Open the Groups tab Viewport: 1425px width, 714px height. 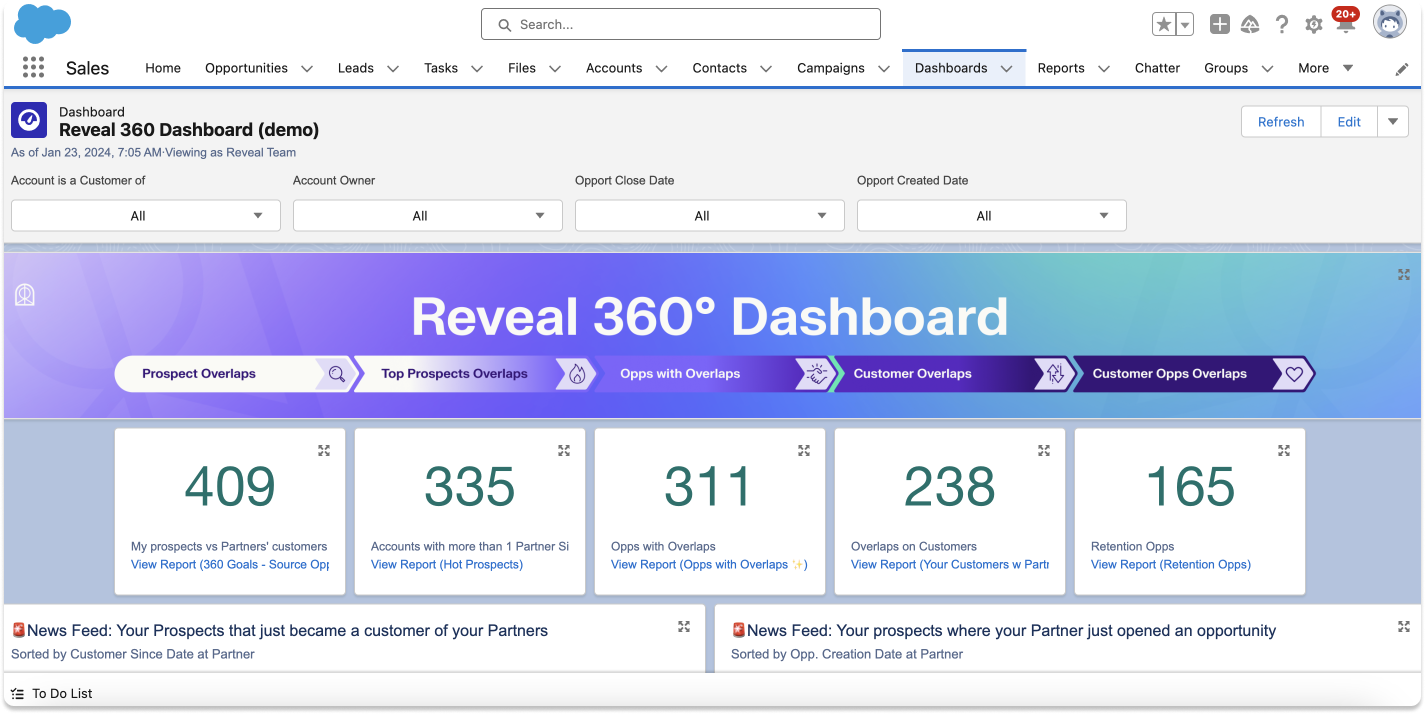pyautogui.click(x=1226, y=68)
